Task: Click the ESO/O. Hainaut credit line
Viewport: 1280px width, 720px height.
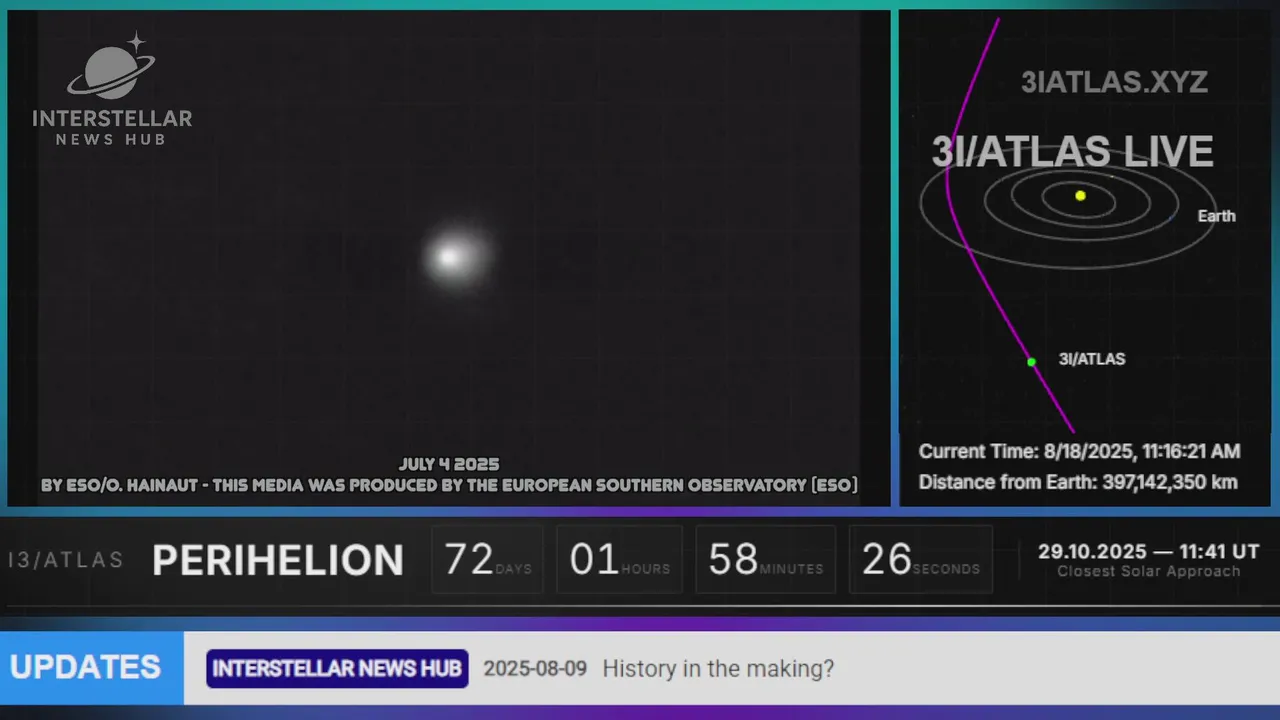Action: pyautogui.click(x=449, y=485)
